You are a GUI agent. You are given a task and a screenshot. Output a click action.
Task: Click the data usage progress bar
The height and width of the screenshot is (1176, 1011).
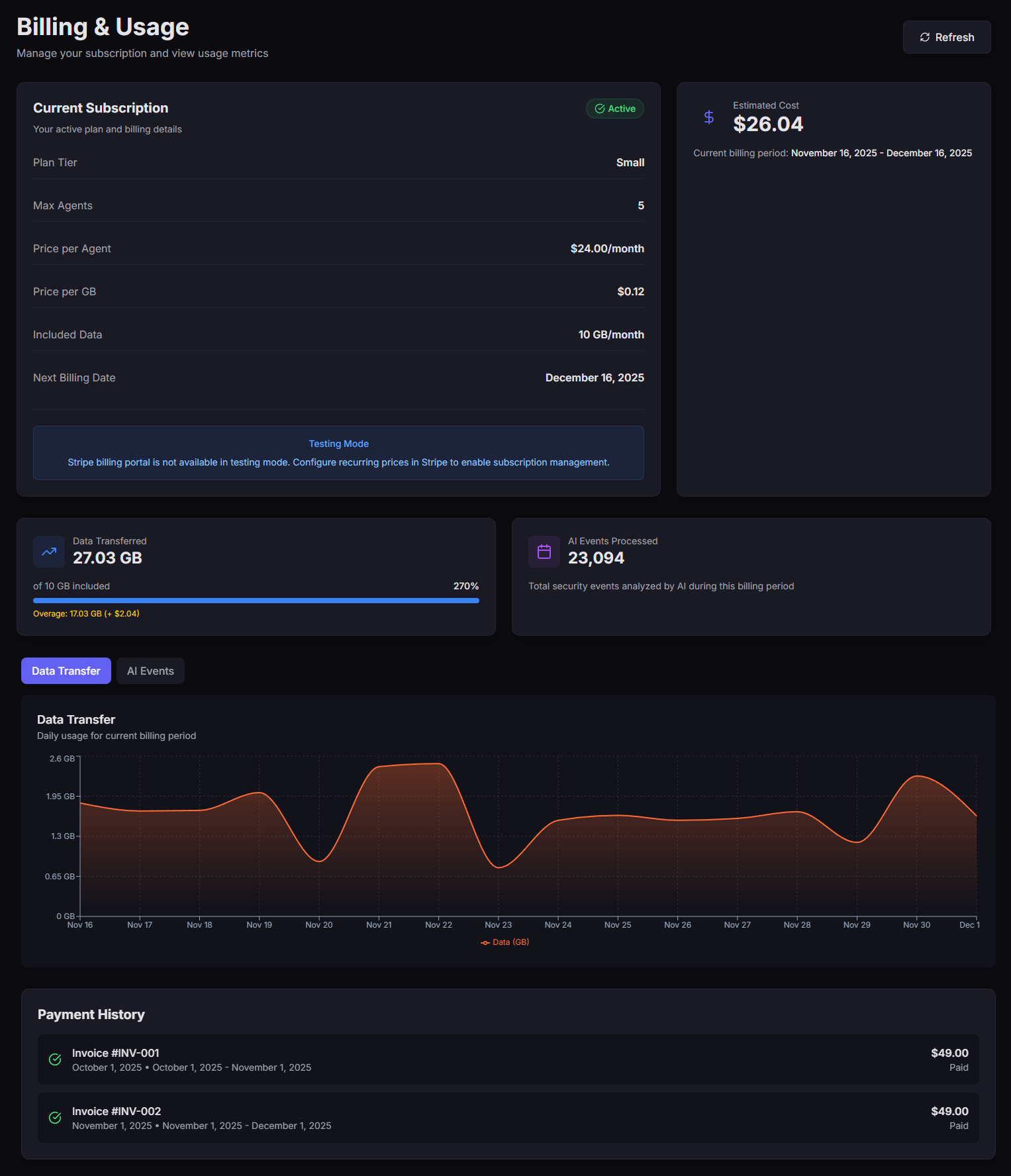256,601
